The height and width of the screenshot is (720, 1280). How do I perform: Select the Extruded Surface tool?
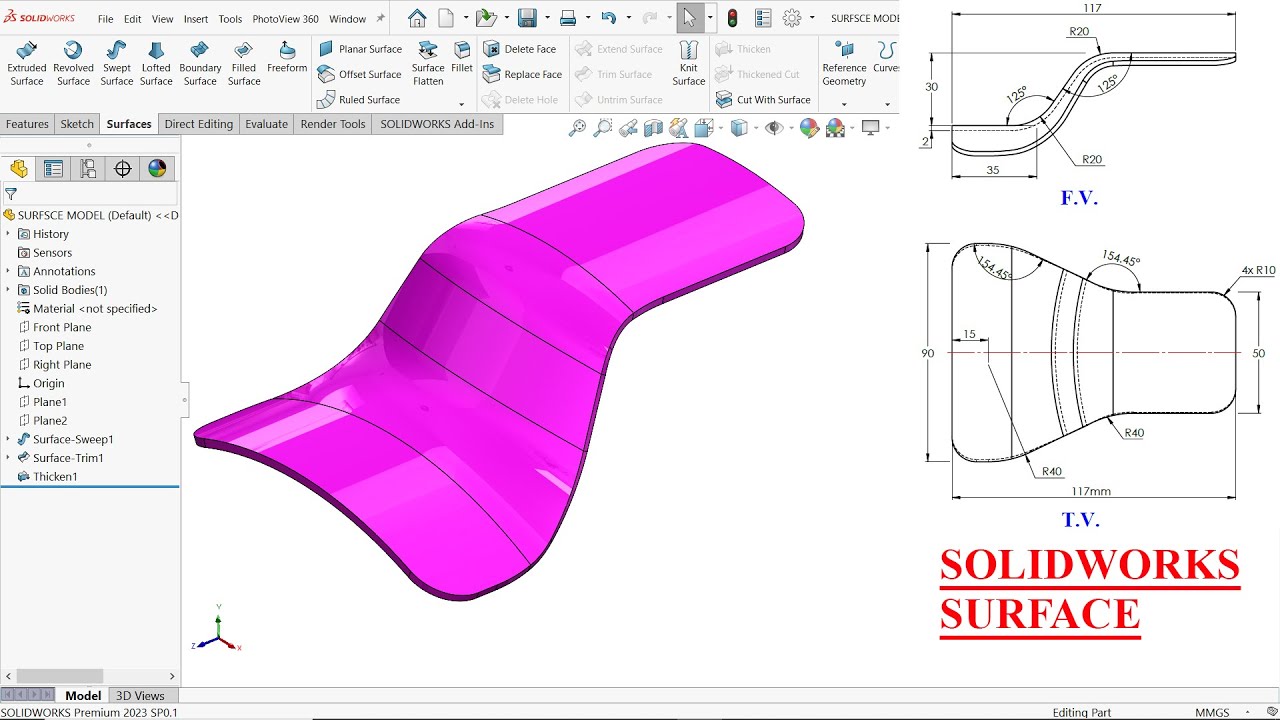[27, 64]
